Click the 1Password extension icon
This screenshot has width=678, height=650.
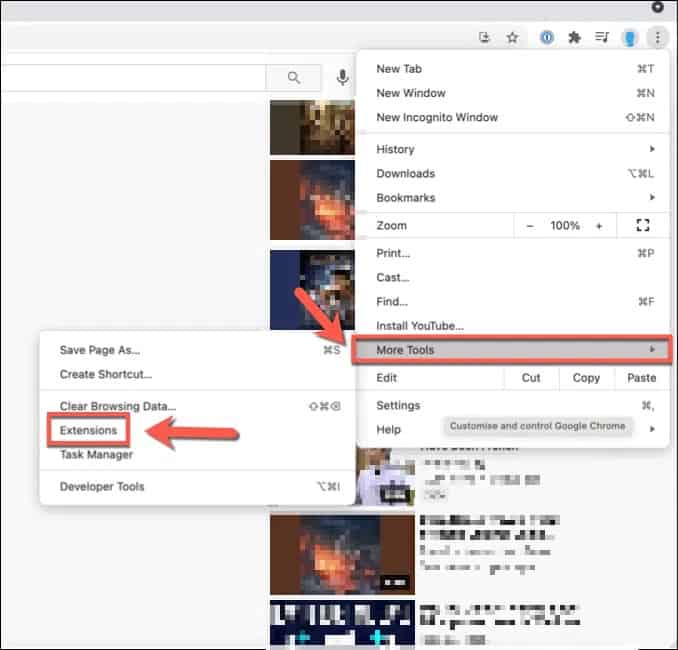547,38
